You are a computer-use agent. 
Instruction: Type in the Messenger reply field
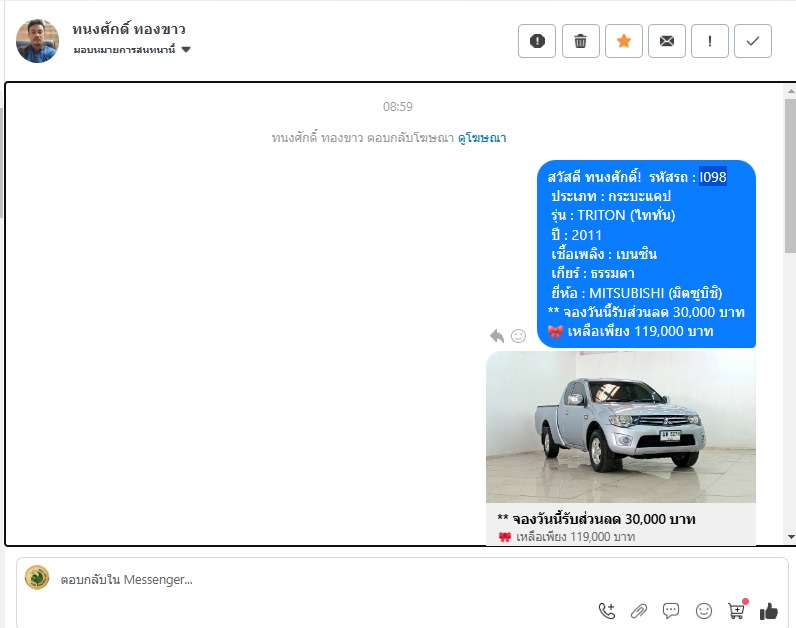pos(300,579)
